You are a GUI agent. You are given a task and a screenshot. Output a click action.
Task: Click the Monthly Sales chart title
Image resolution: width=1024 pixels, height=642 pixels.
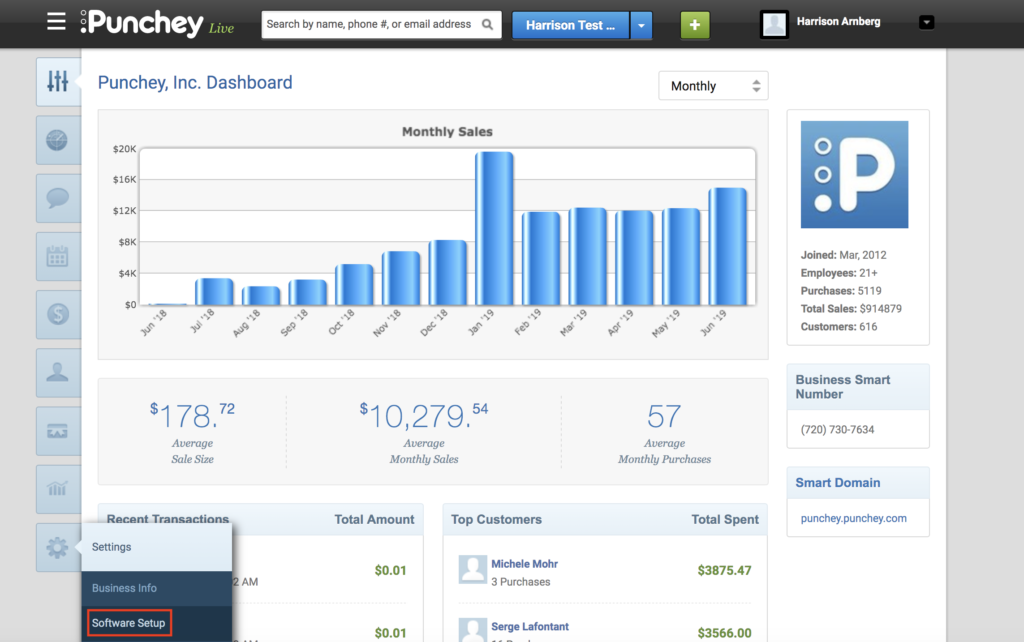tap(447, 131)
